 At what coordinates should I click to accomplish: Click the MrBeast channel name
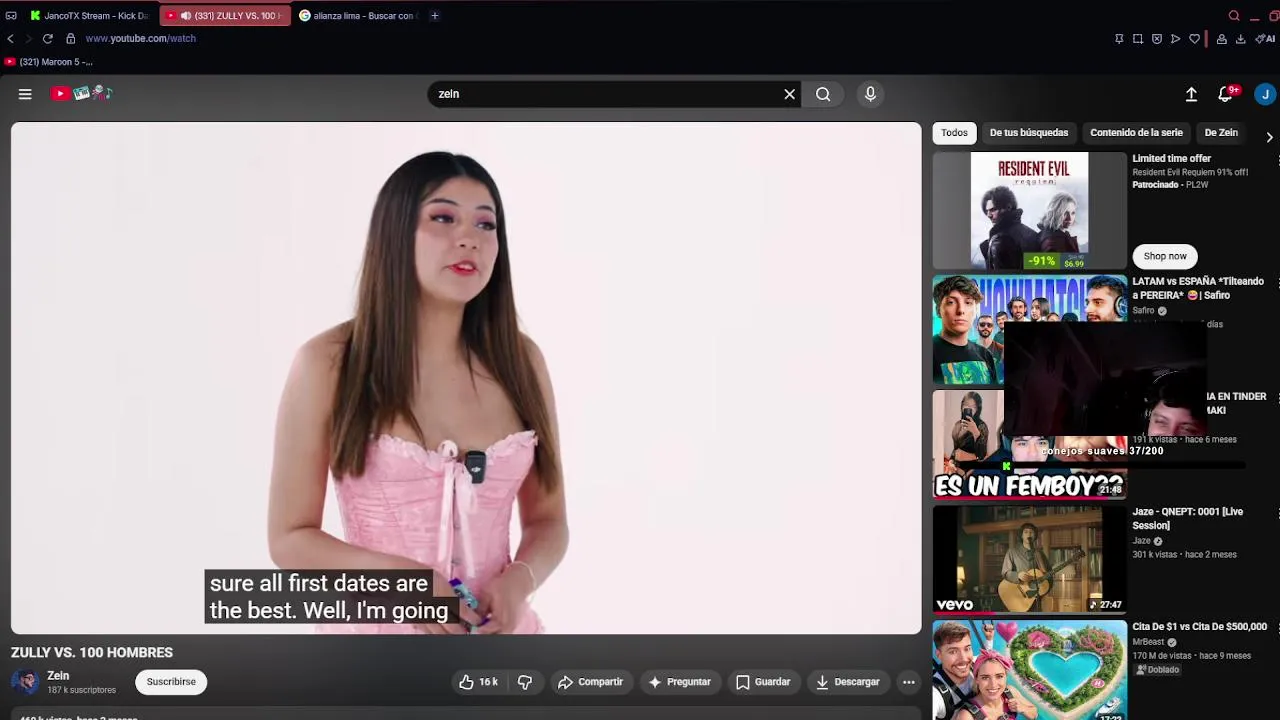point(1148,642)
